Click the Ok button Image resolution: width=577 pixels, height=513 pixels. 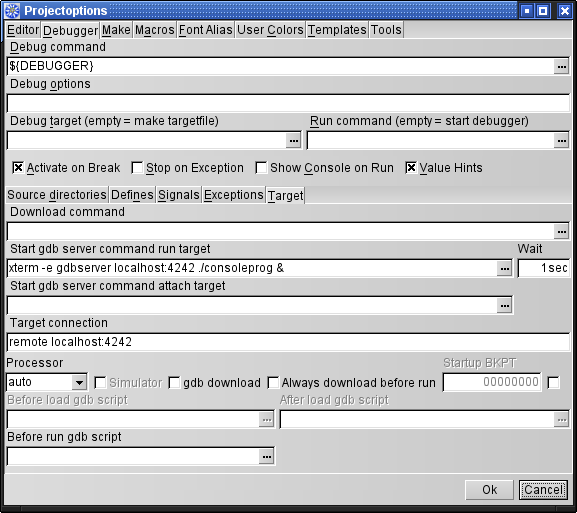click(489, 490)
